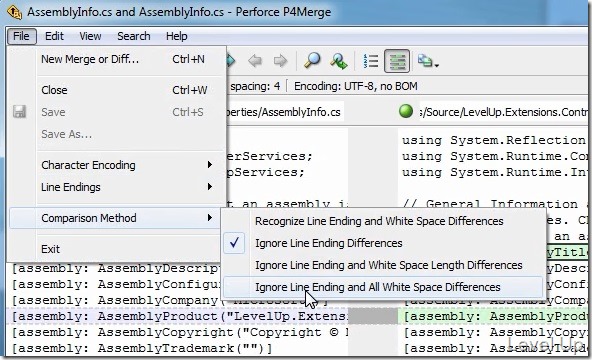Expand the Line Endings submenu

[117, 187]
